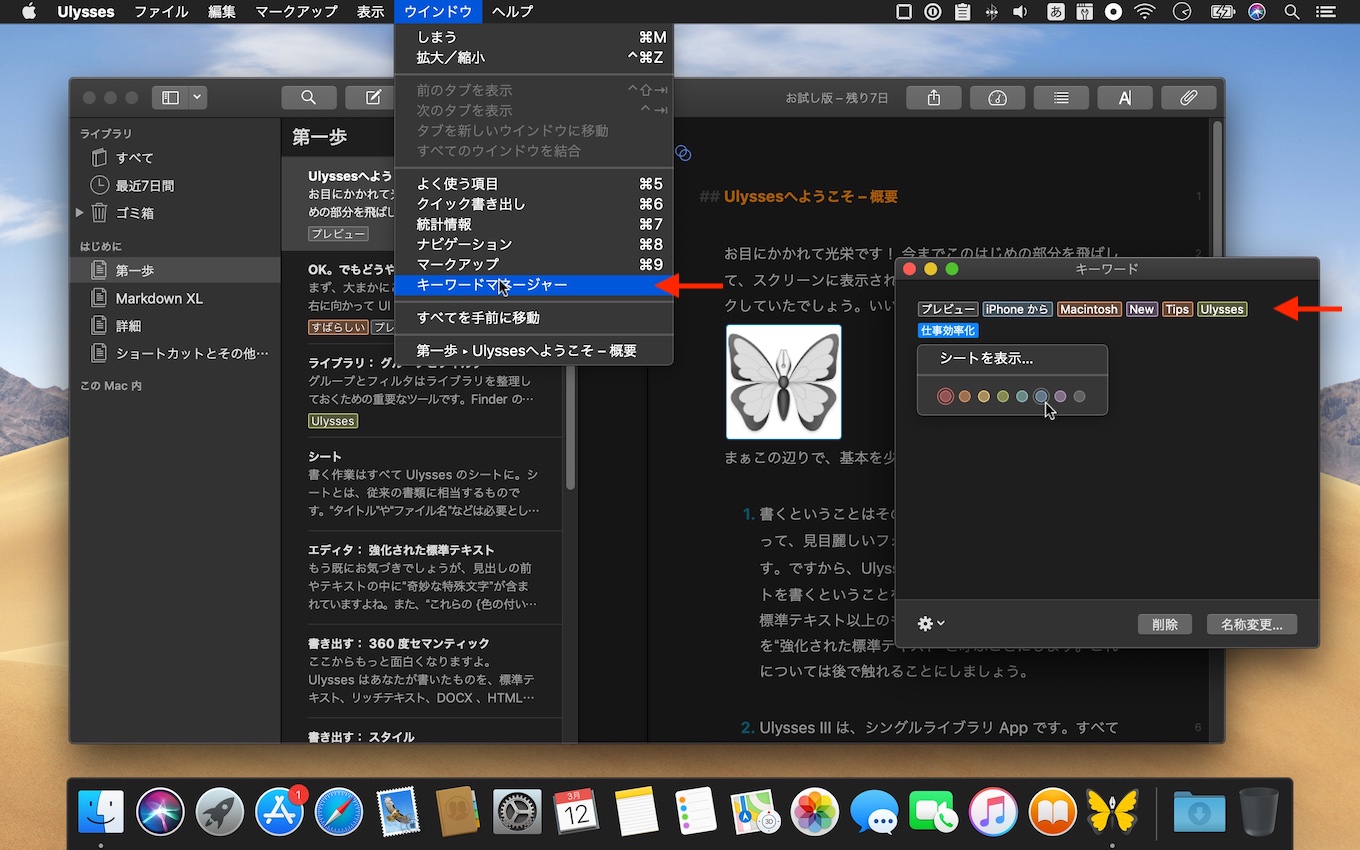Open the ファイル menu in menu bar

(161, 12)
